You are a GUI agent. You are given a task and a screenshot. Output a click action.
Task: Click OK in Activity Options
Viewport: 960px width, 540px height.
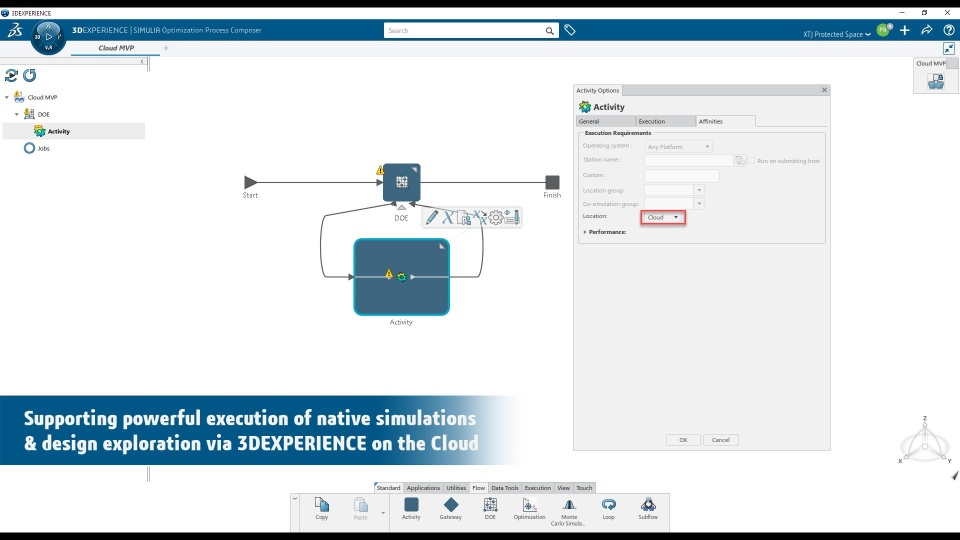coord(683,440)
